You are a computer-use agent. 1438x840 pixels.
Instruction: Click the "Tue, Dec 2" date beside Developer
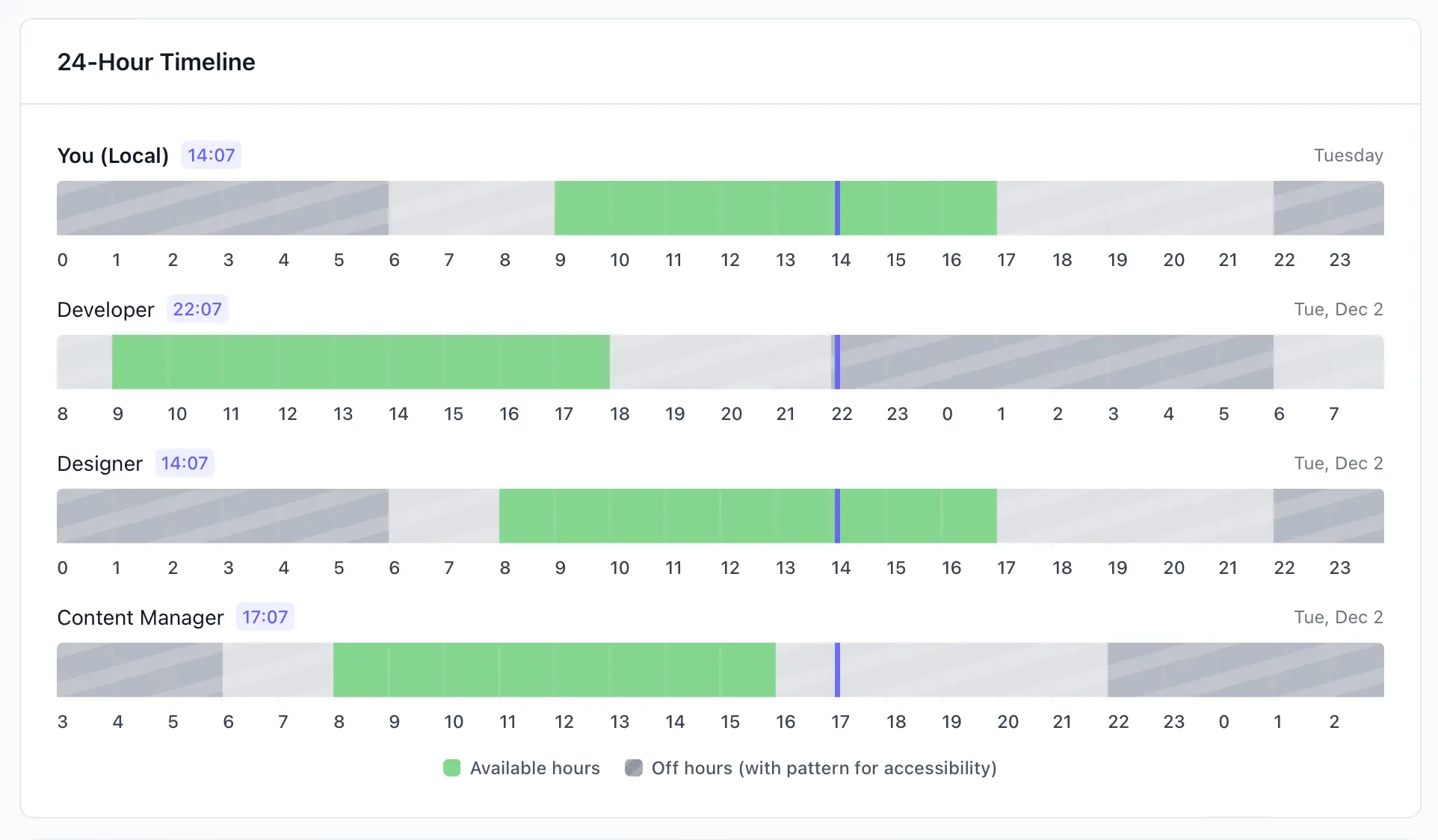pos(1338,309)
